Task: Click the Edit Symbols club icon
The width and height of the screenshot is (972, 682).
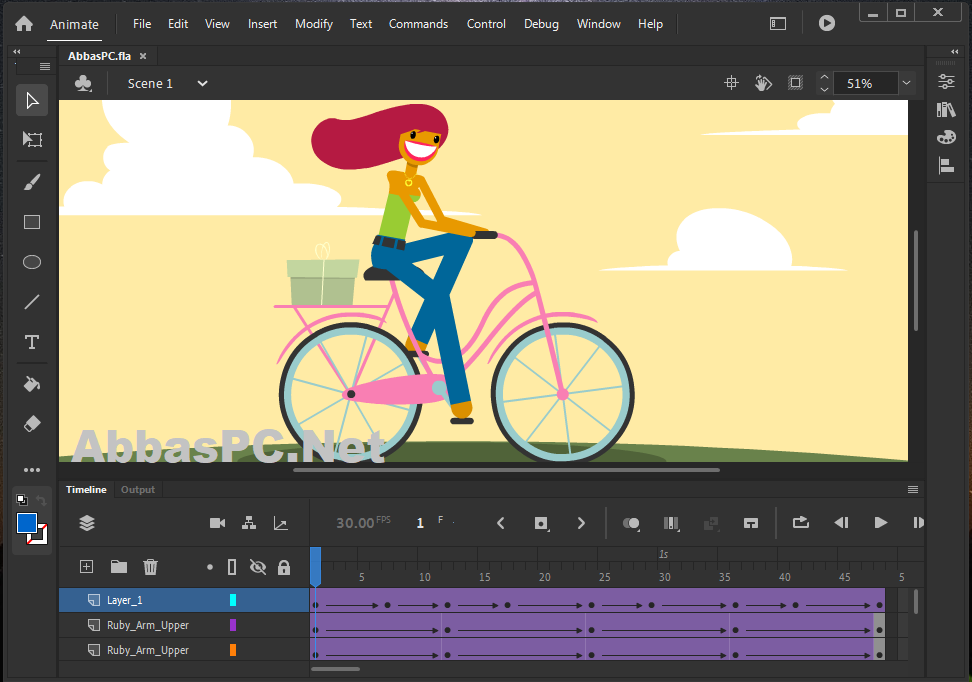Action: (83, 83)
